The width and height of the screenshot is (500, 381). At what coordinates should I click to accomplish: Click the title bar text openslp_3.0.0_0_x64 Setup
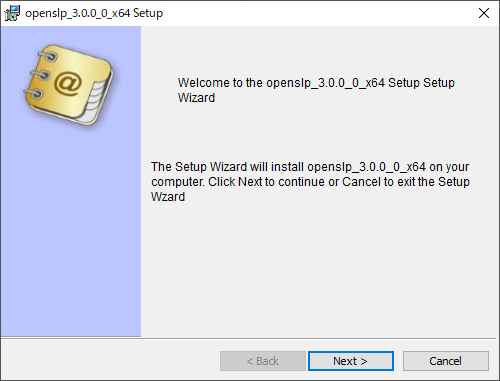pos(94,13)
